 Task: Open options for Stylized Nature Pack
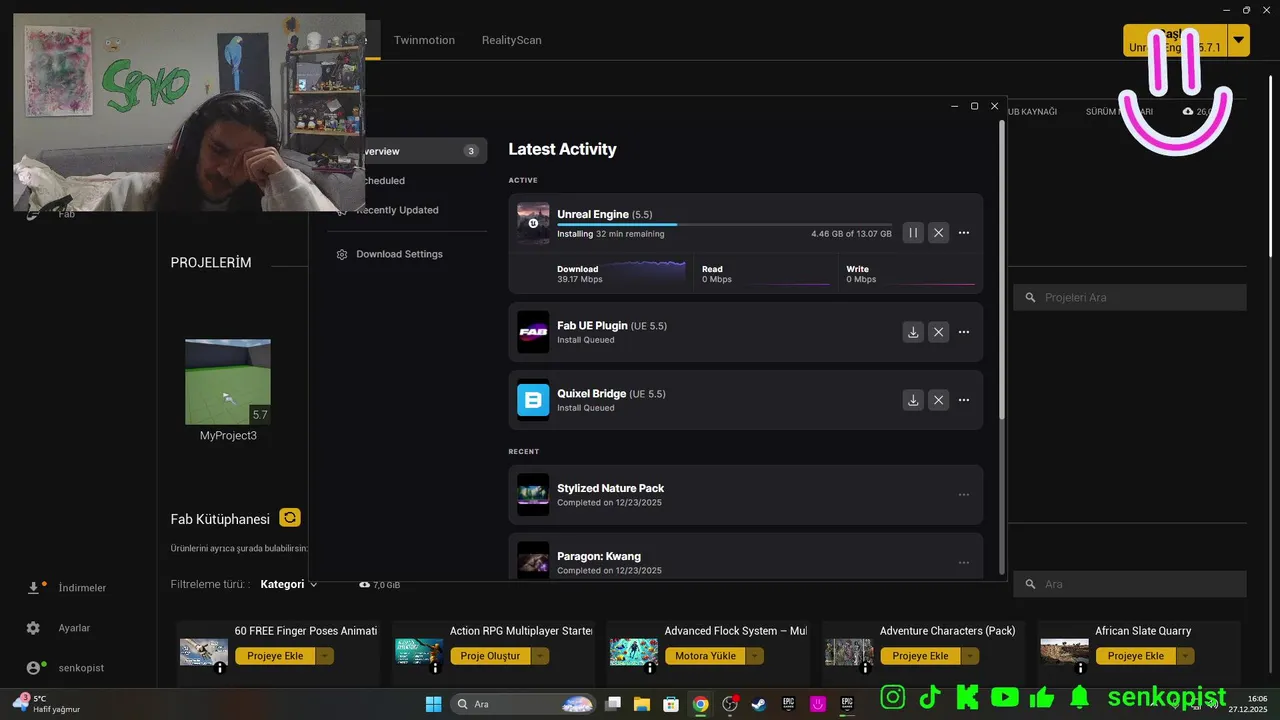tap(964, 495)
